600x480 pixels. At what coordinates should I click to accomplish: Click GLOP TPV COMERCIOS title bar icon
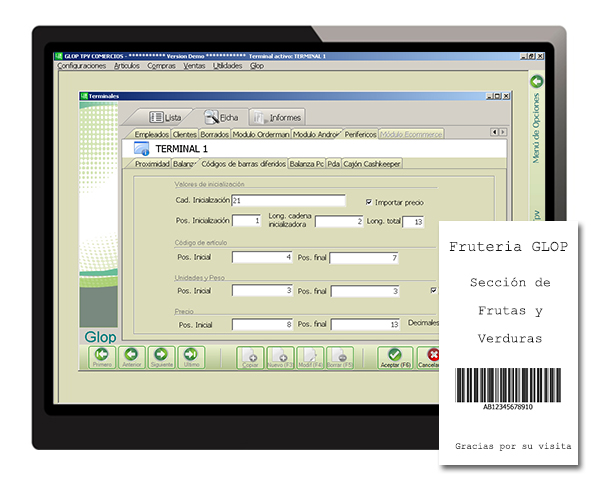pyautogui.click(x=58, y=56)
